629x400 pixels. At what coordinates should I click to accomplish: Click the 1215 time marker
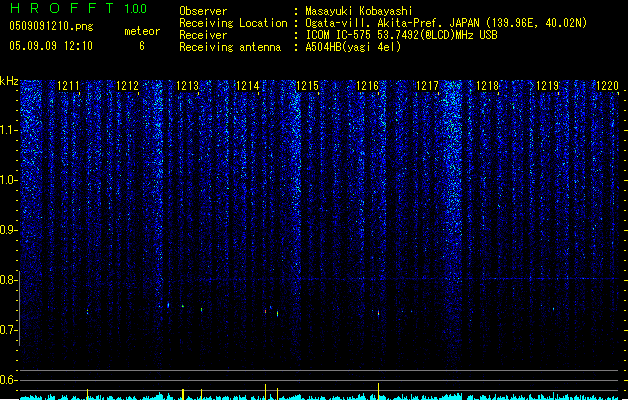pyautogui.click(x=307, y=86)
